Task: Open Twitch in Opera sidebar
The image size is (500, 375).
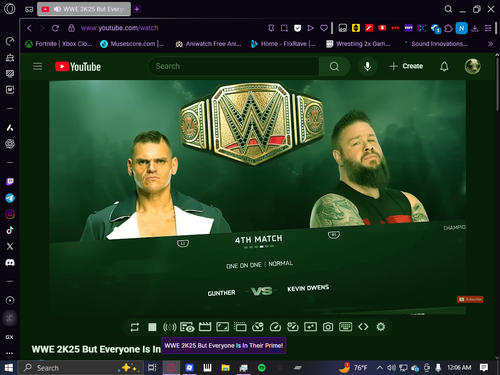Action: (10, 182)
